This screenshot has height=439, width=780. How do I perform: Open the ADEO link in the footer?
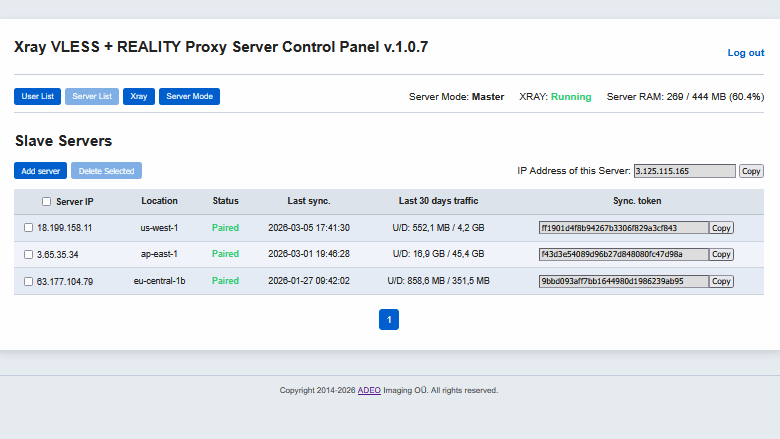click(369, 391)
